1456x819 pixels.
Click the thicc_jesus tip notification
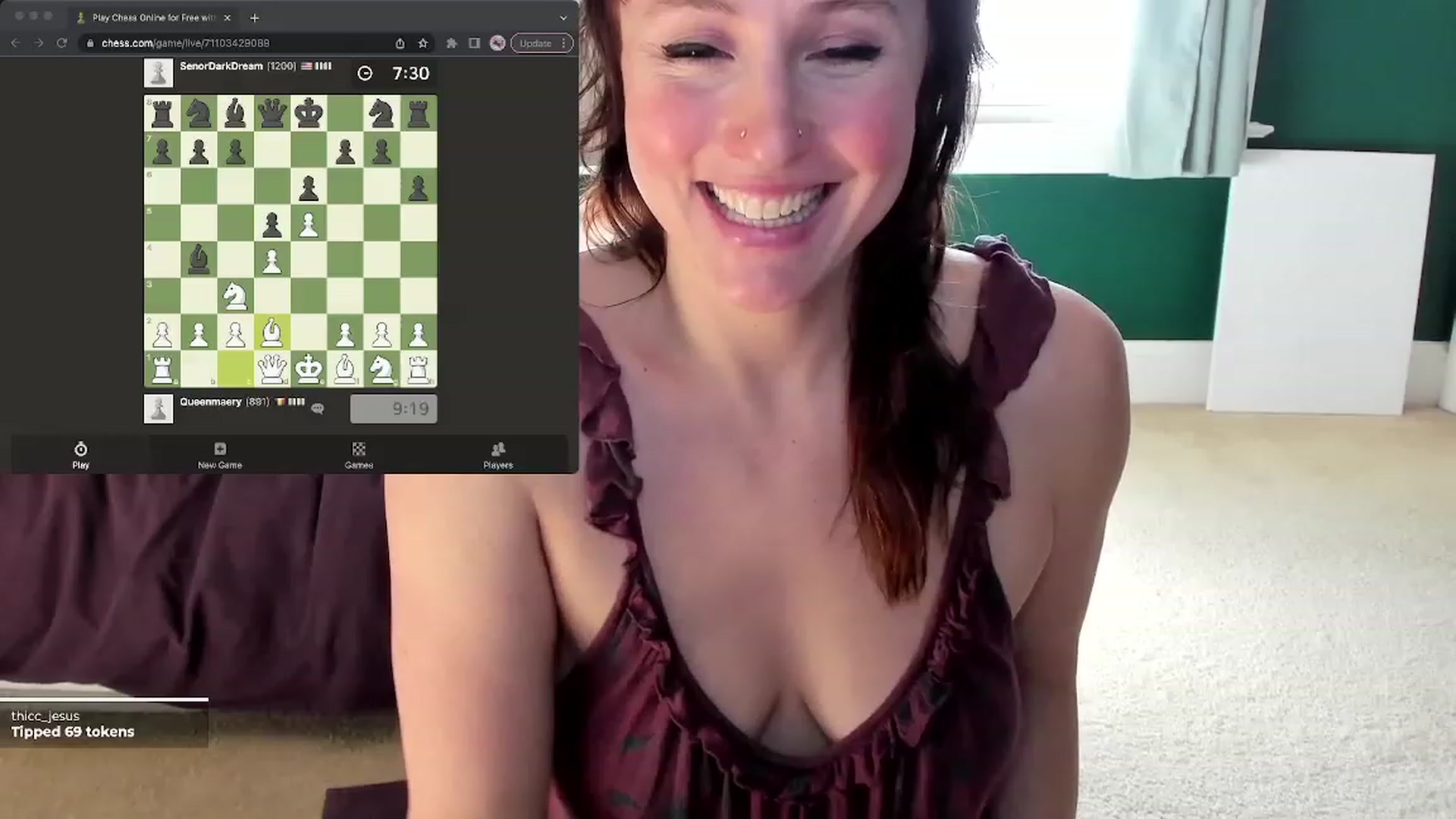(x=104, y=724)
